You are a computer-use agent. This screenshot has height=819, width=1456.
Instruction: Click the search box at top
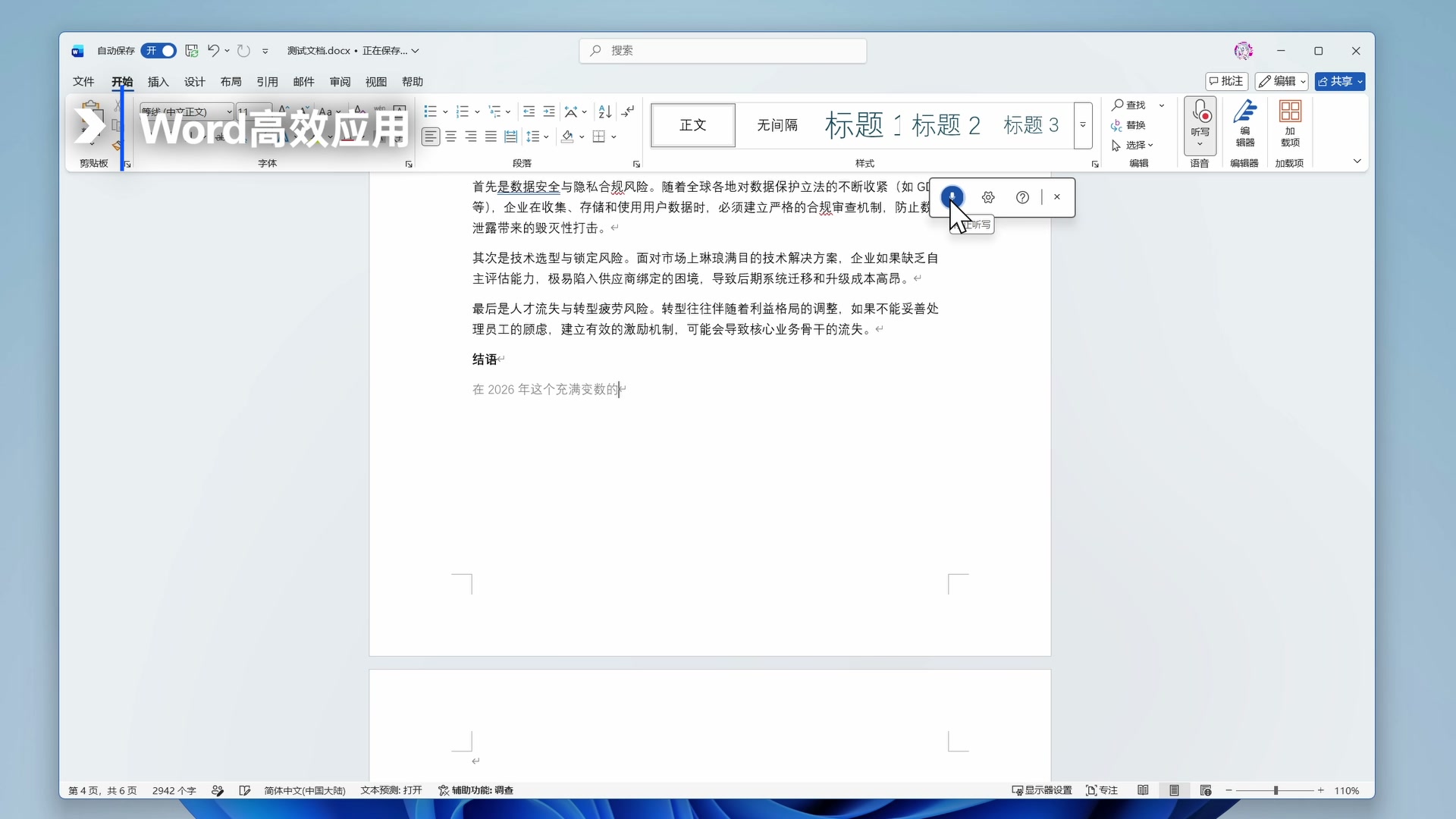723,51
